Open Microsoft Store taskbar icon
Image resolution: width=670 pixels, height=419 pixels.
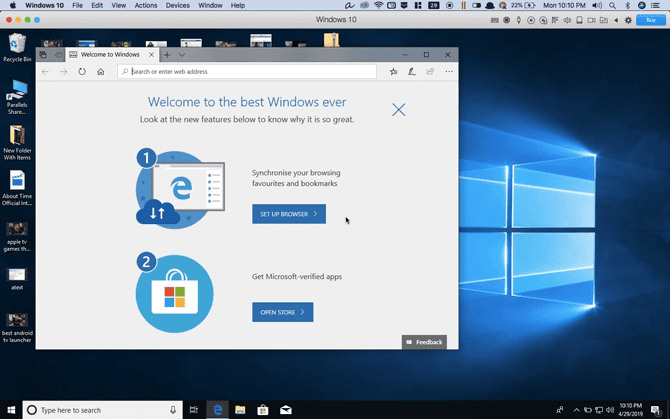click(263, 410)
